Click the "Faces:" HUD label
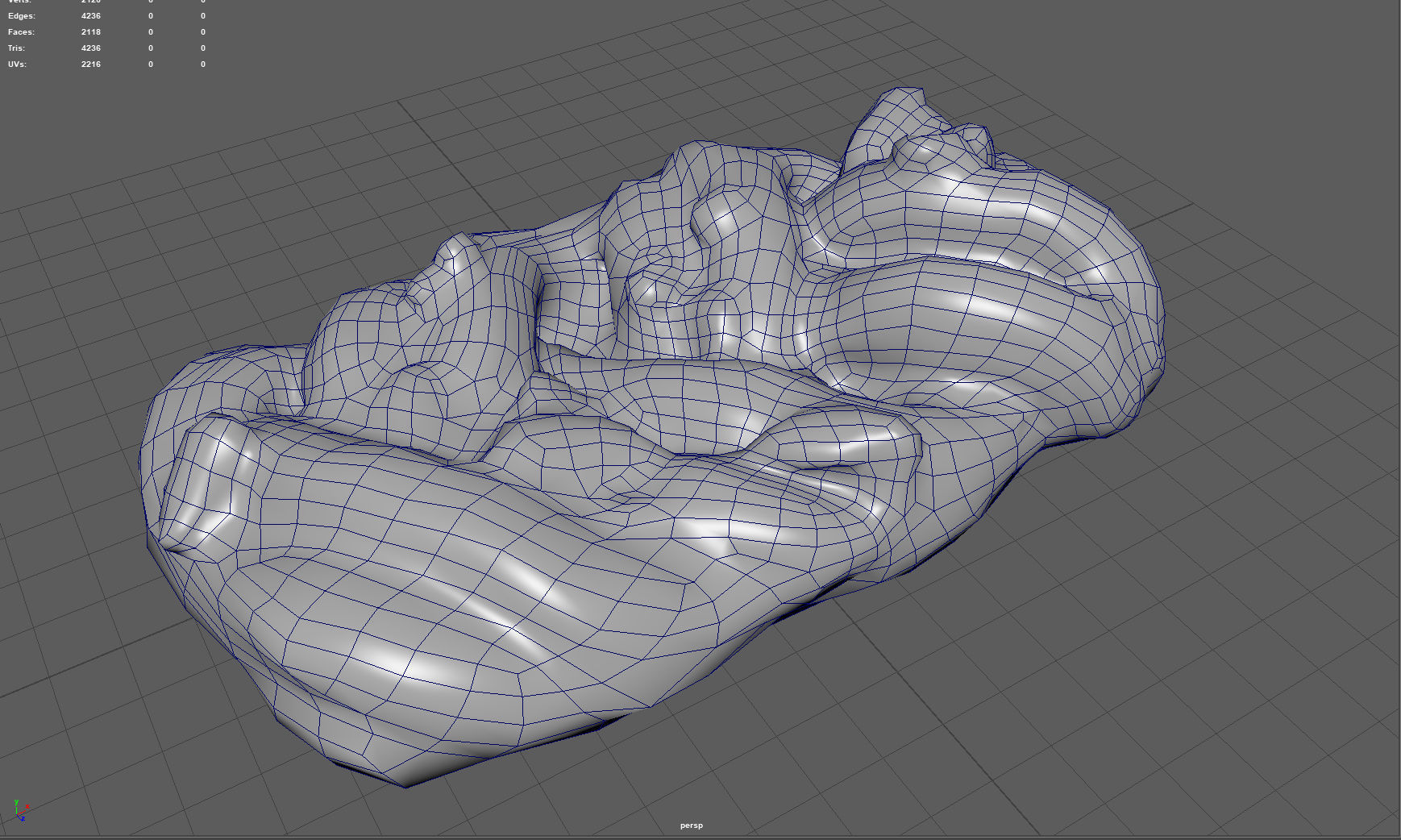 click(21, 32)
